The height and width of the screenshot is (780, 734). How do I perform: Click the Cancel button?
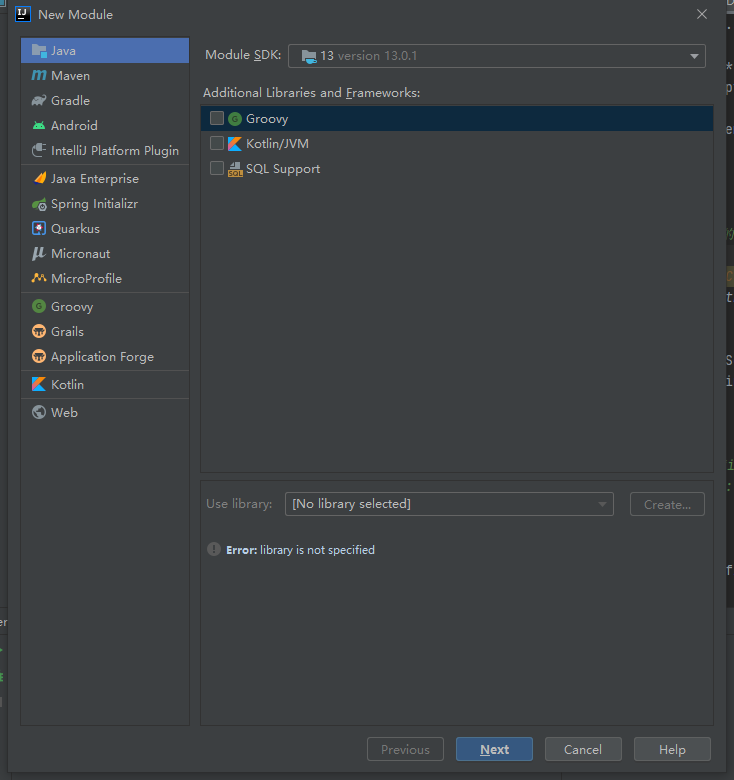[x=583, y=749]
